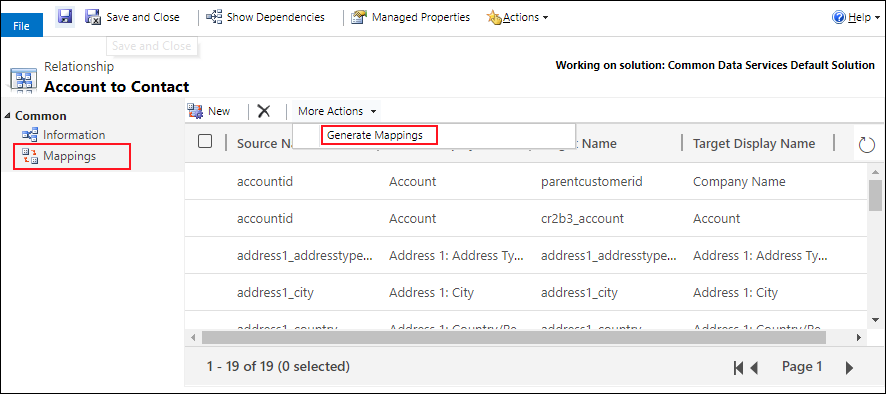Viewport: 886px width, 394px height.
Task: Click the Managed Properties icon
Action: 359,18
